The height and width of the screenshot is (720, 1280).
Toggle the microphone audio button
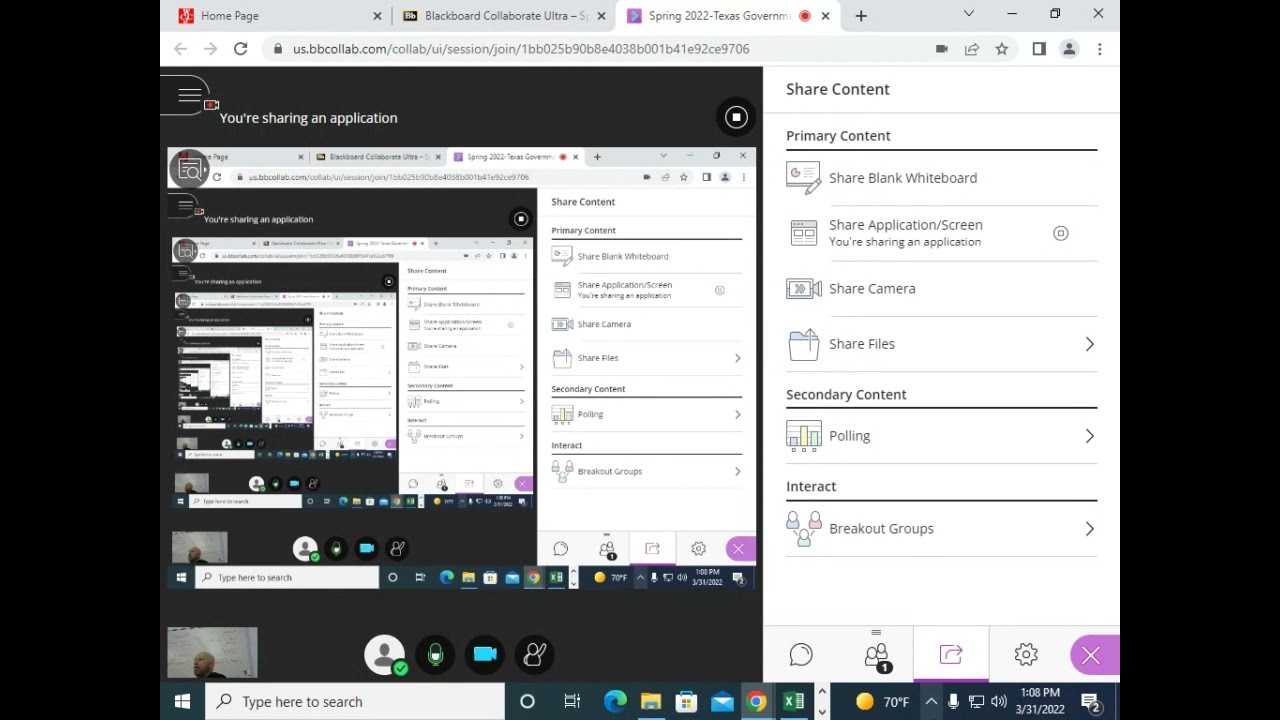(435, 654)
